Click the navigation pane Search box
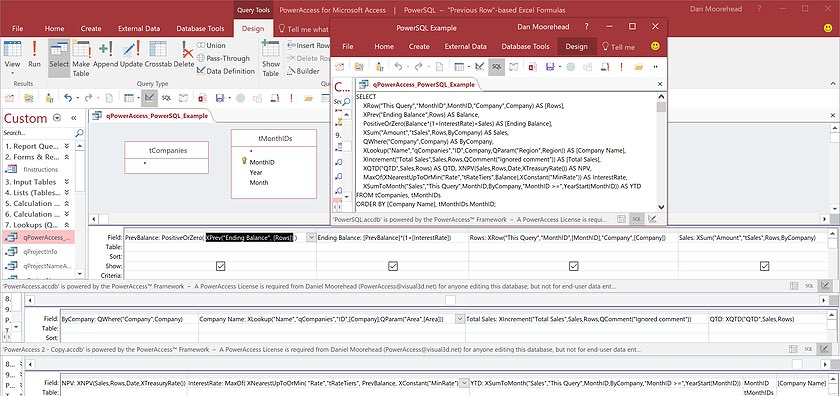 click(x=38, y=132)
